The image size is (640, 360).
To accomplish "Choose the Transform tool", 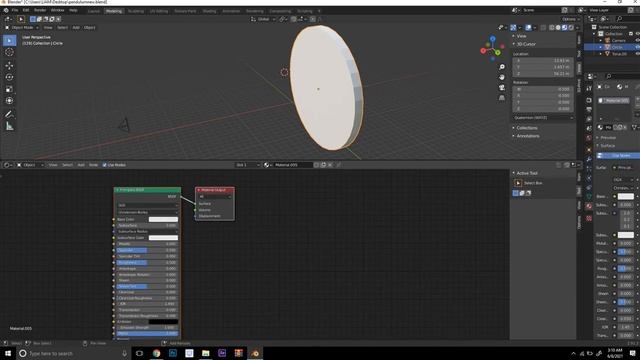I will point(9,100).
